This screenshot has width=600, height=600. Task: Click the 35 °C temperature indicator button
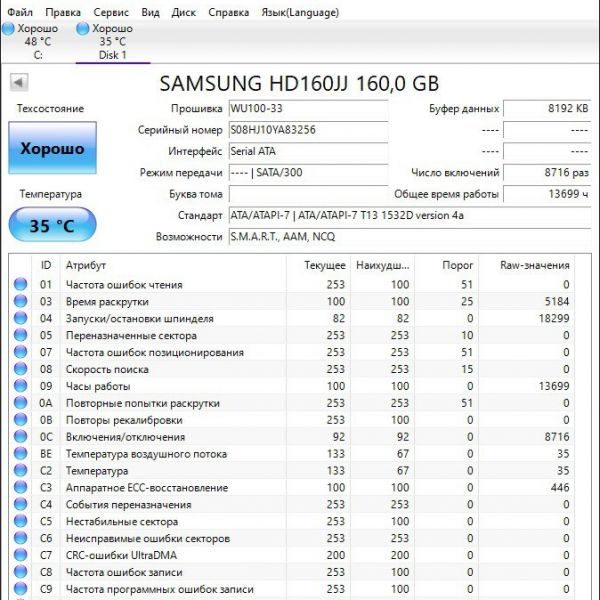(52, 225)
